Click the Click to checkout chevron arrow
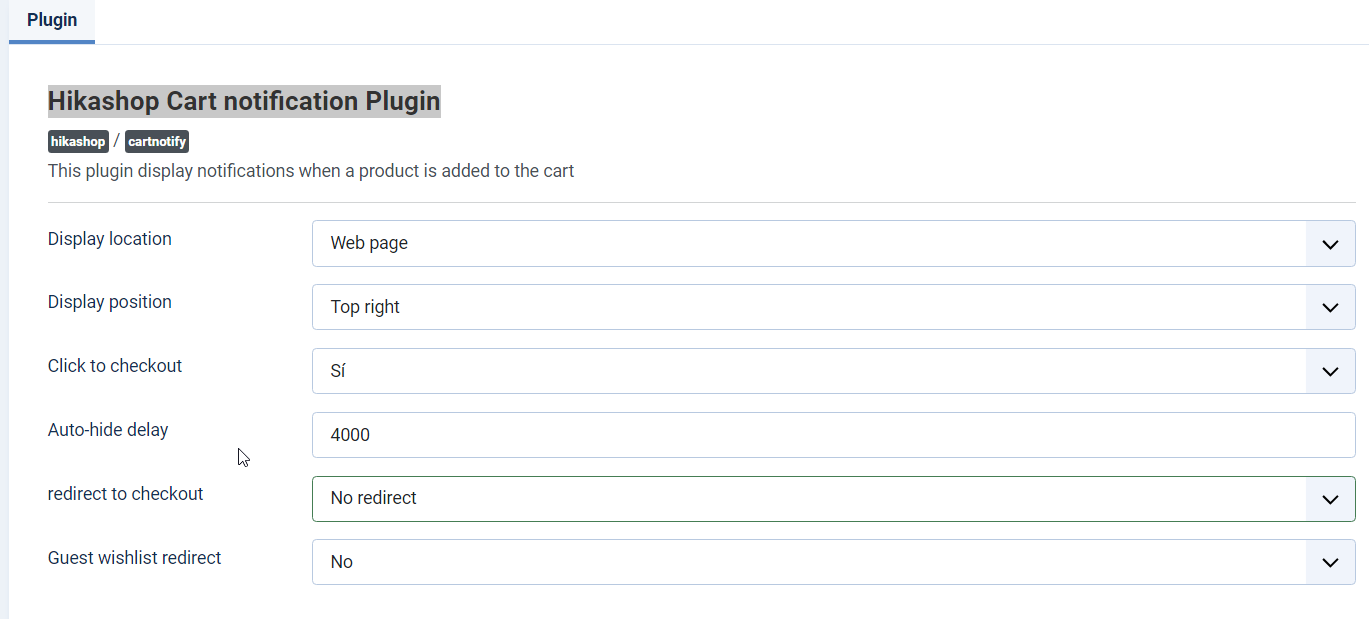 pos(1330,371)
